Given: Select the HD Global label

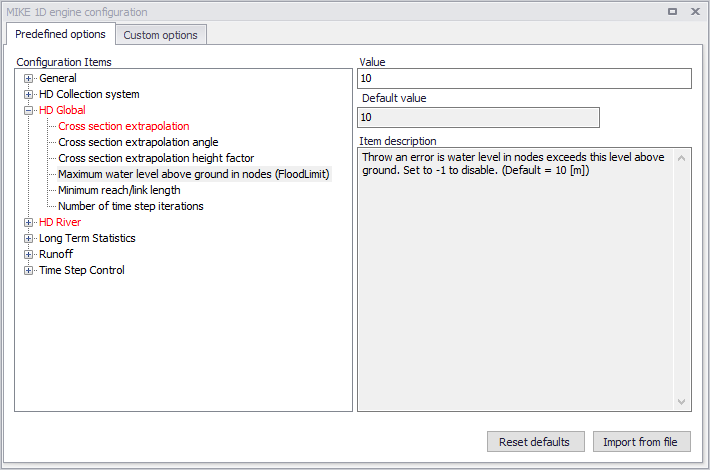Looking at the screenshot, I should [62, 110].
